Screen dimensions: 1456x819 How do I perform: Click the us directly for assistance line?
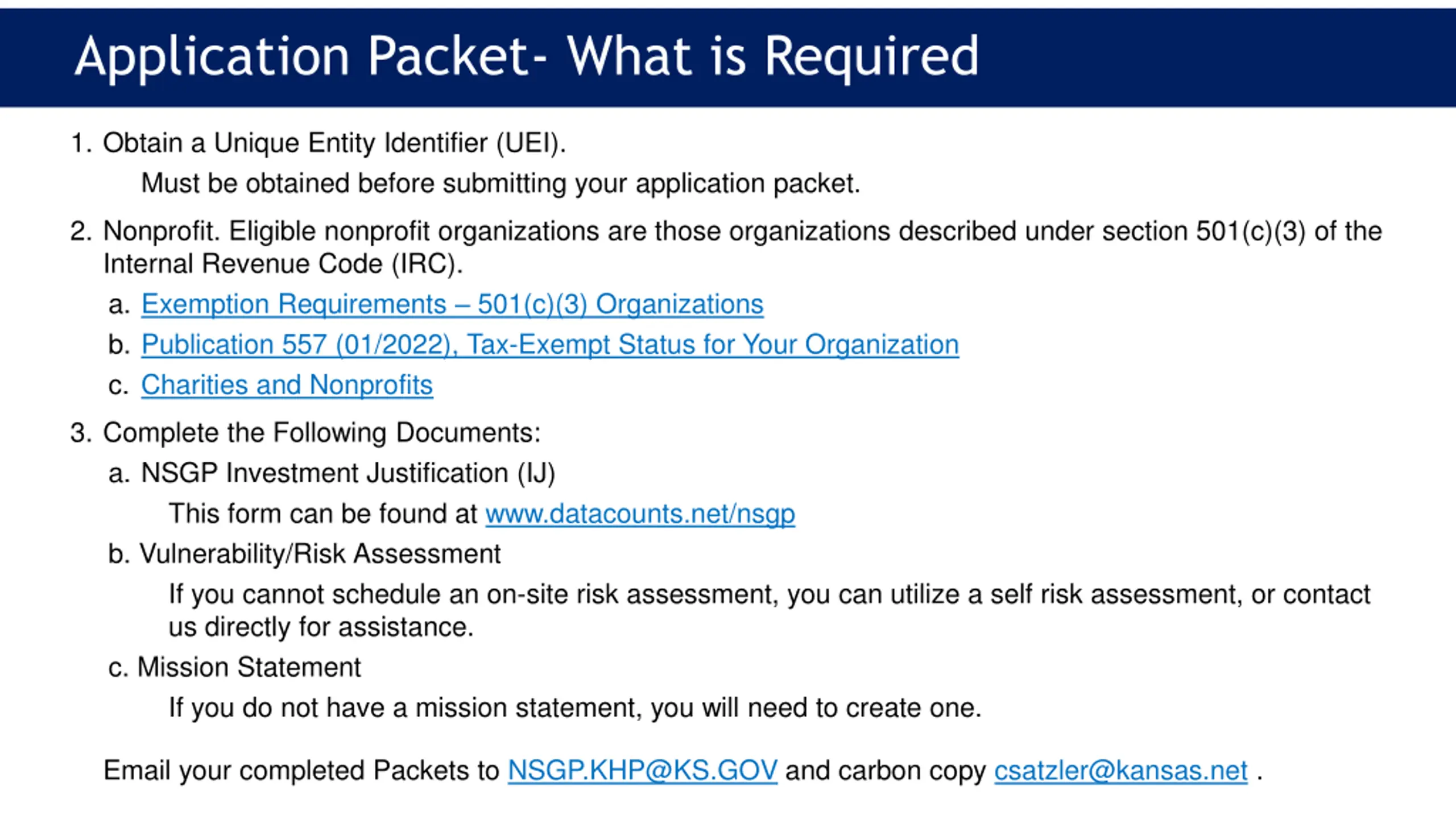click(321, 627)
